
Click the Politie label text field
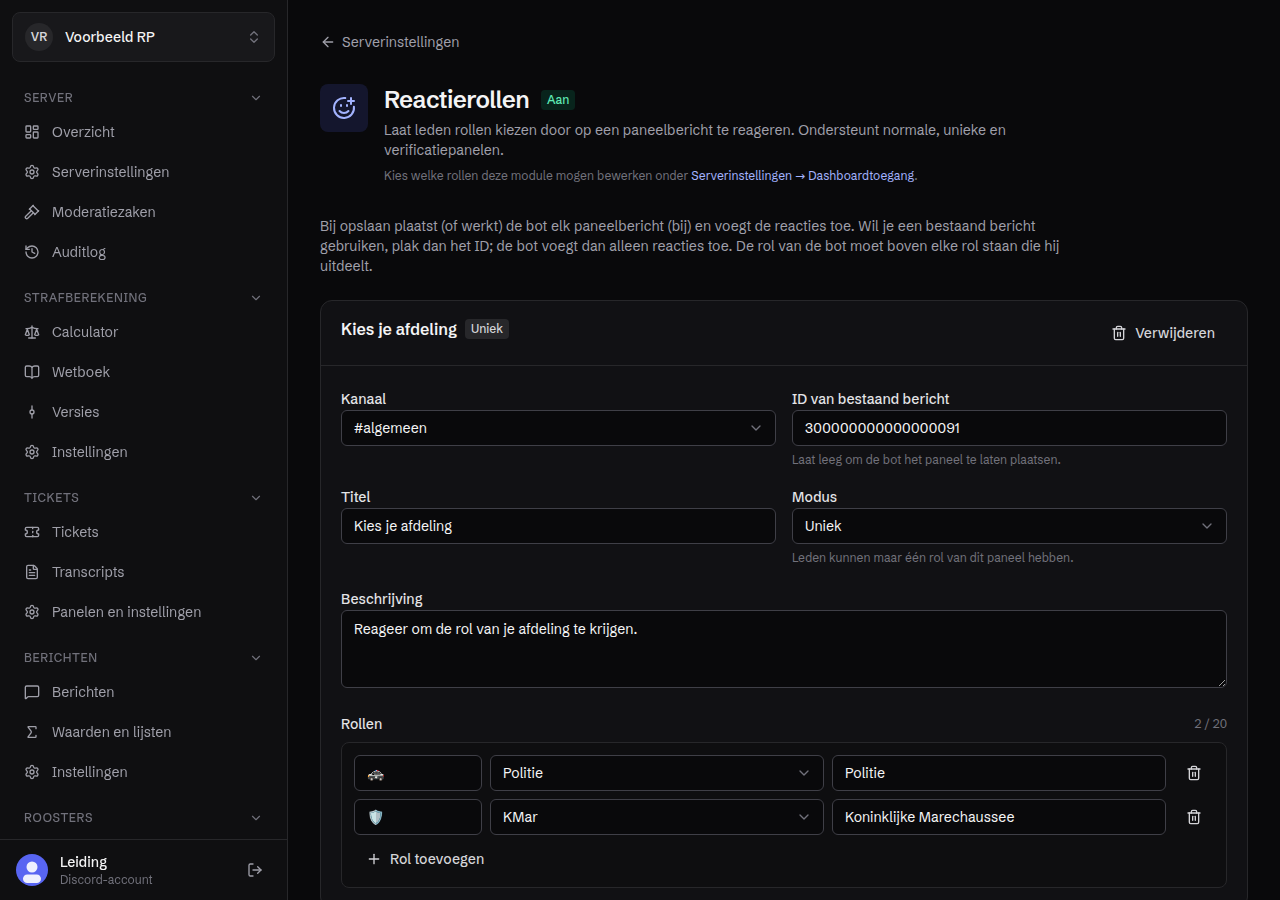(x=999, y=773)
